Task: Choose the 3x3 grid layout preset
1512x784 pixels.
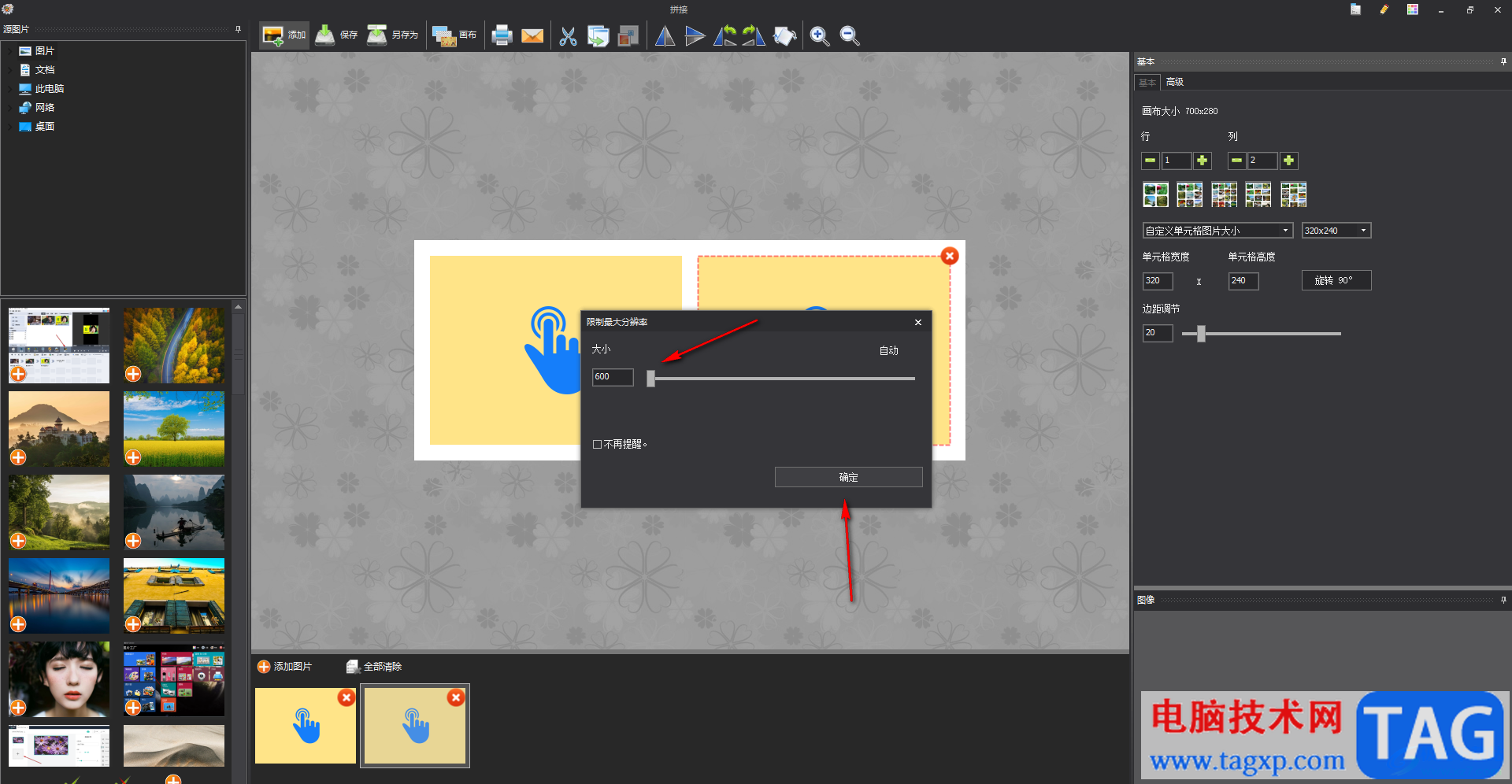Action: tap(1189, 194)
